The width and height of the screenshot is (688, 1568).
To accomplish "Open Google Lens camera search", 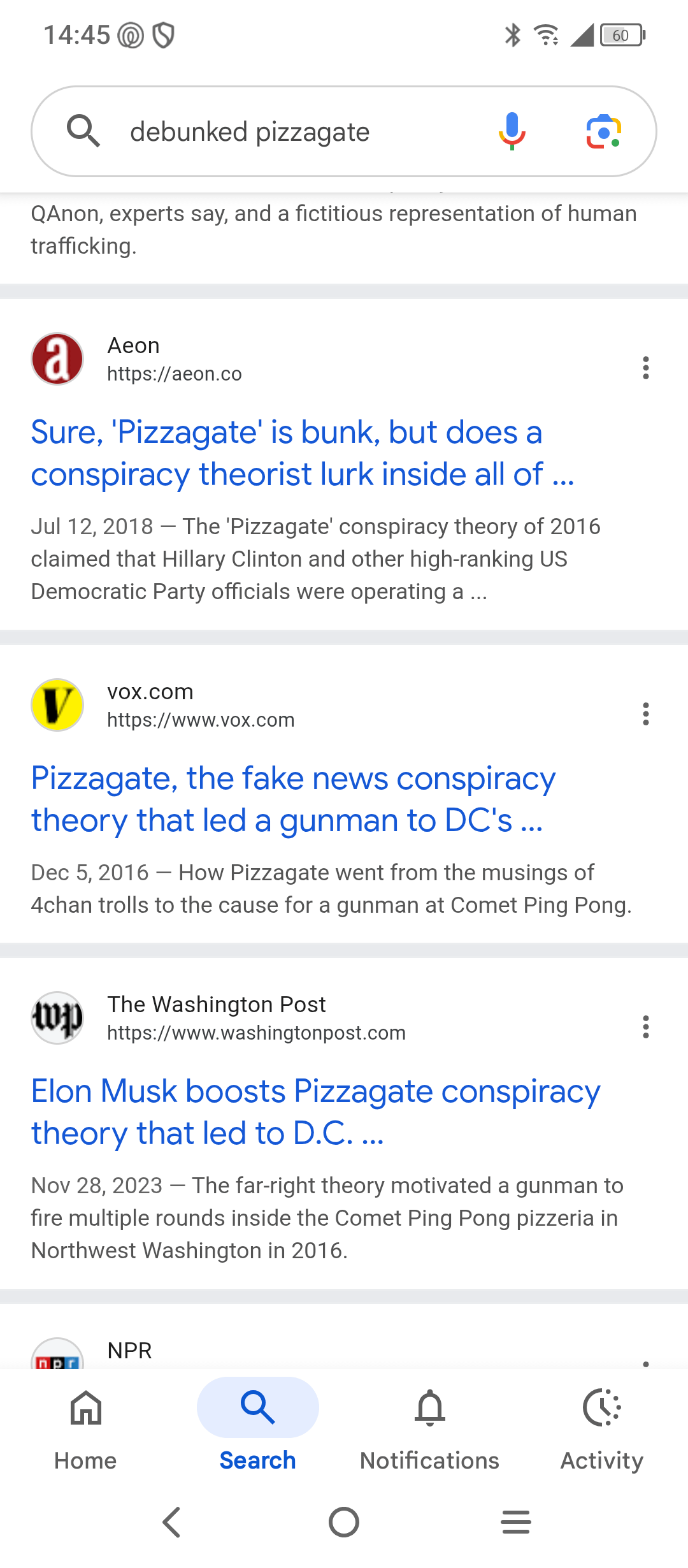I will pos(603,131).
